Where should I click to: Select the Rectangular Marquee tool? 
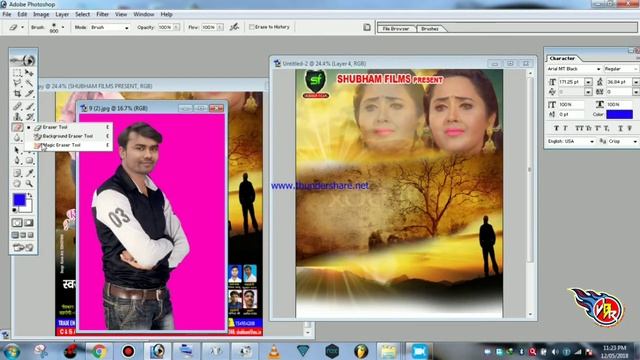17,73
